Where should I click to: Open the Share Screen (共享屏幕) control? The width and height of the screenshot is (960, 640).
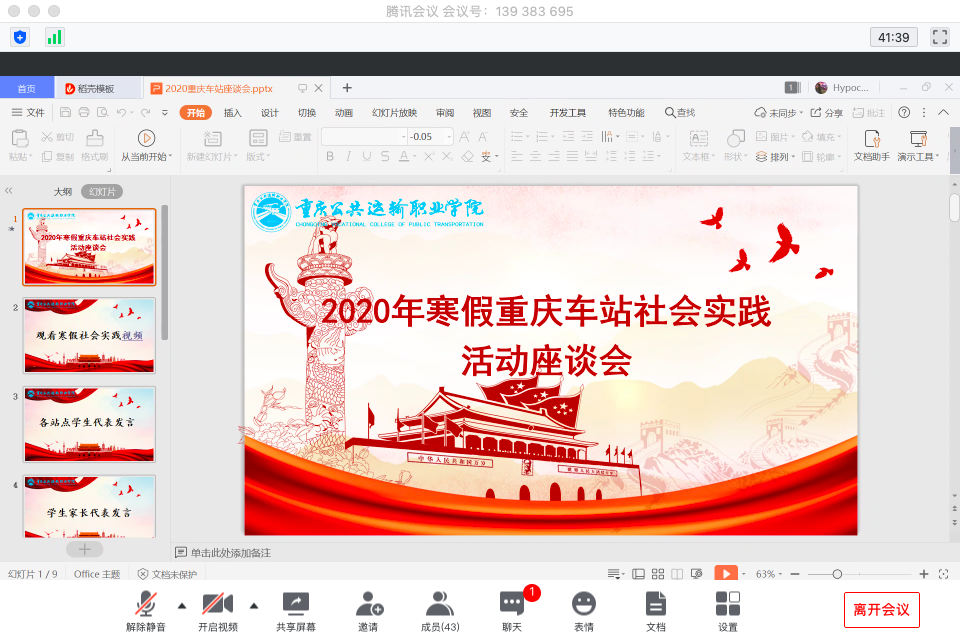[x=296, y=610]
